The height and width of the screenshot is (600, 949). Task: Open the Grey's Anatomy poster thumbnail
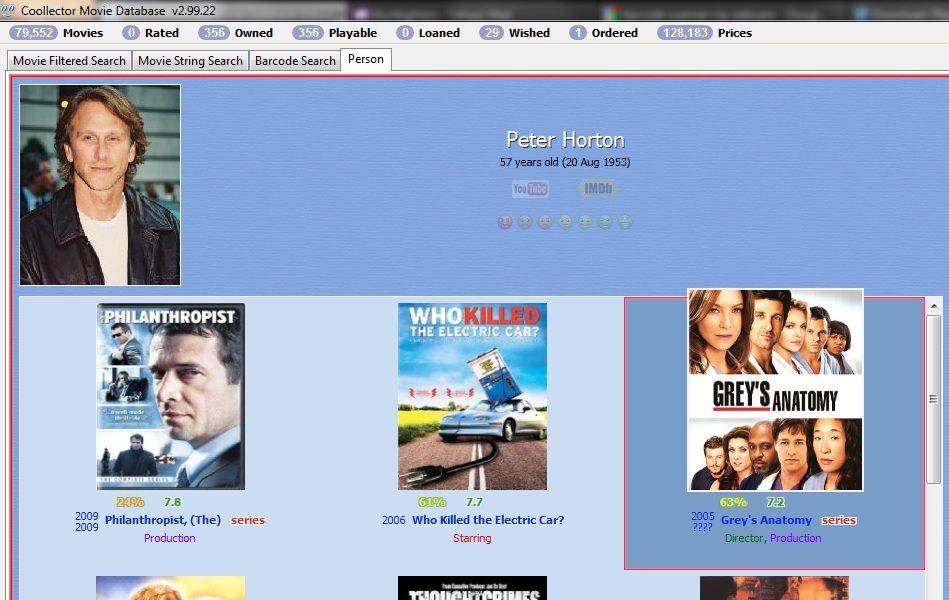click(x=775, y=390)
